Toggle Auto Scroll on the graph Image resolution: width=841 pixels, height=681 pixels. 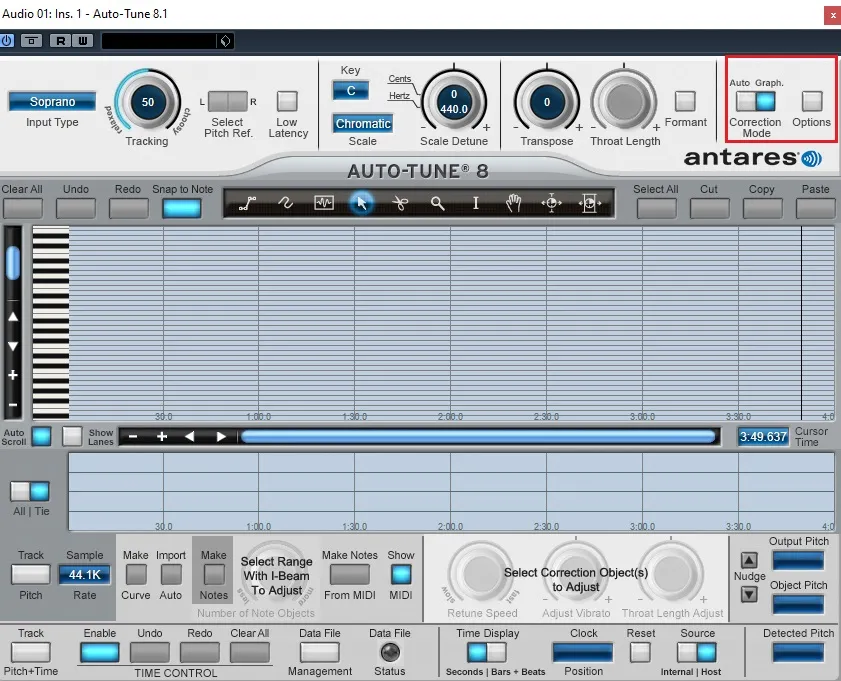pos(41,436)
